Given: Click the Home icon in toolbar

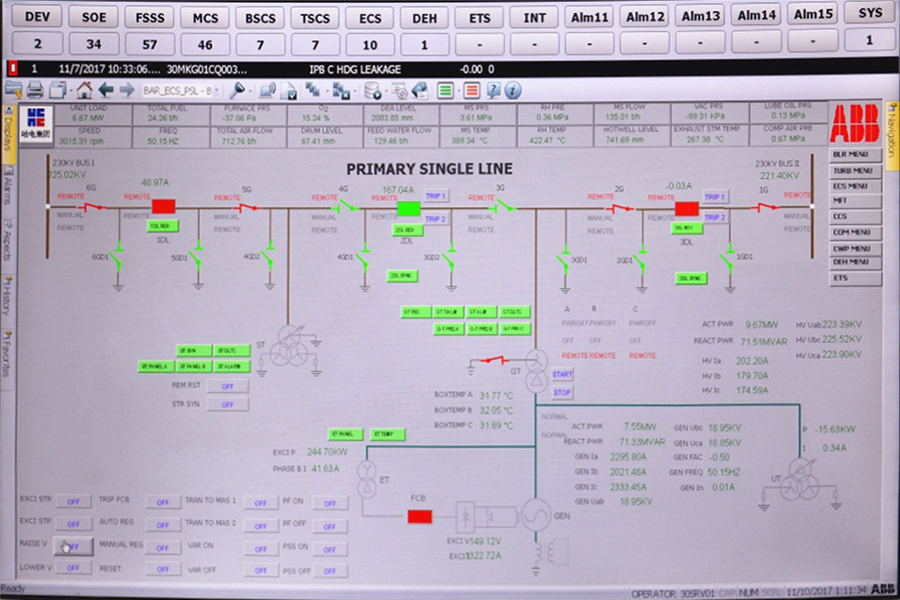Looking at the screenshot, I should (83, 90).
